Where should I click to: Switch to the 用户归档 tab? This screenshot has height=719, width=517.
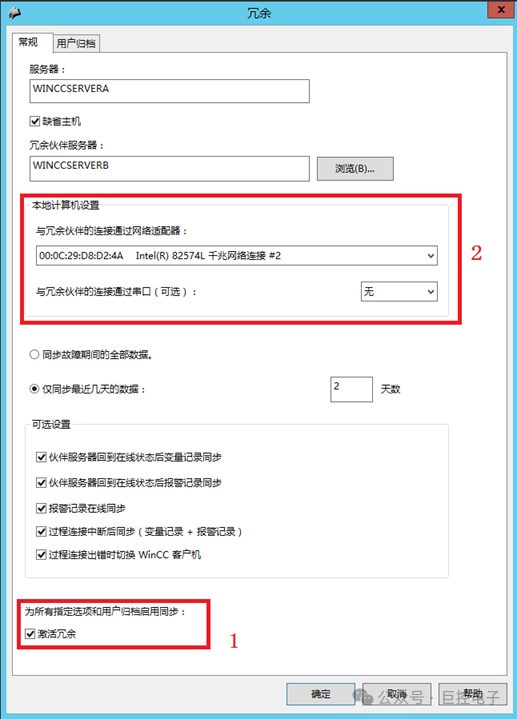76,44
